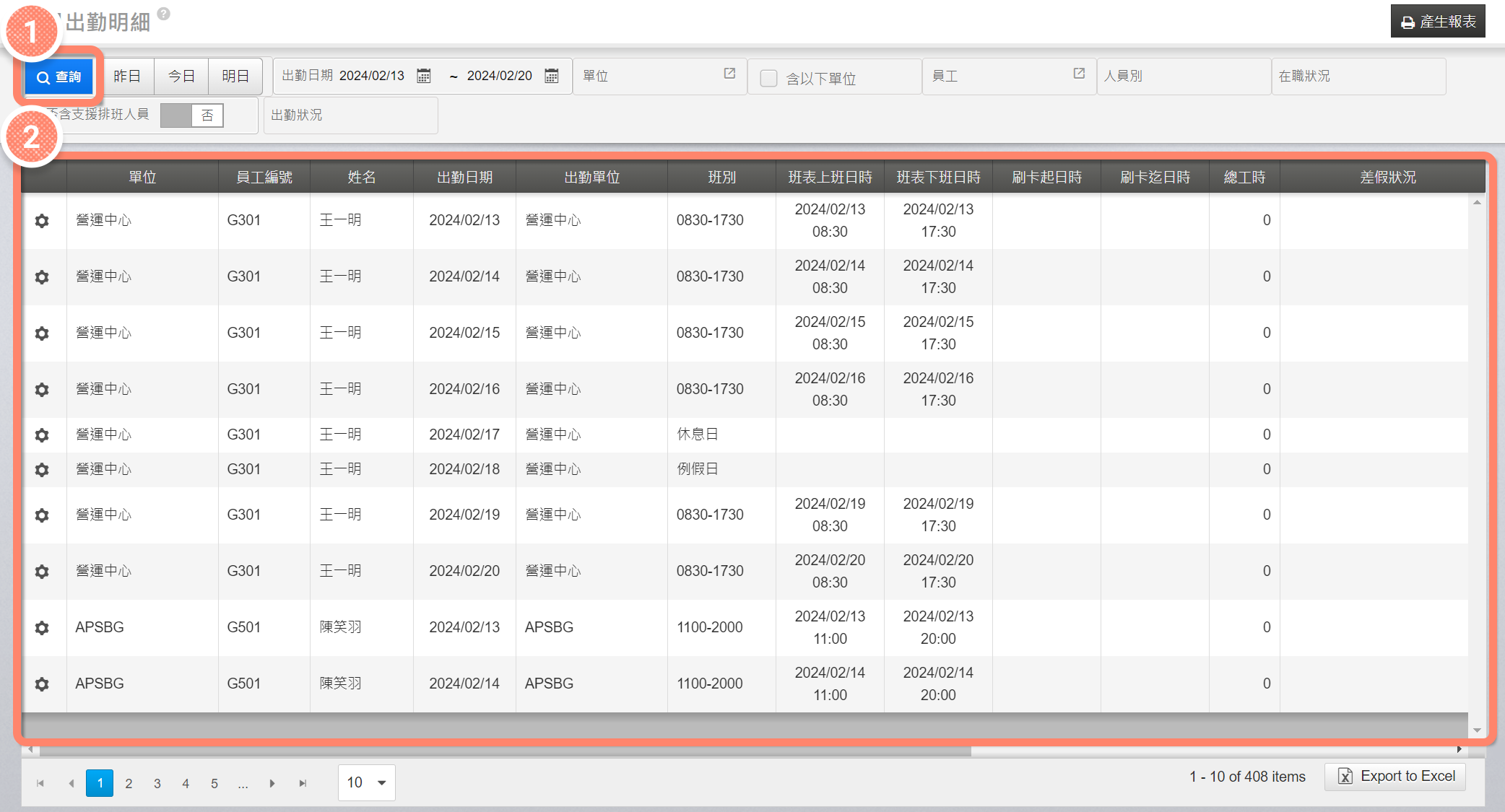Click the horizontal scrollbar under the table
The width and height of the screenshot is (1505, 812).
tap(506, 751)
